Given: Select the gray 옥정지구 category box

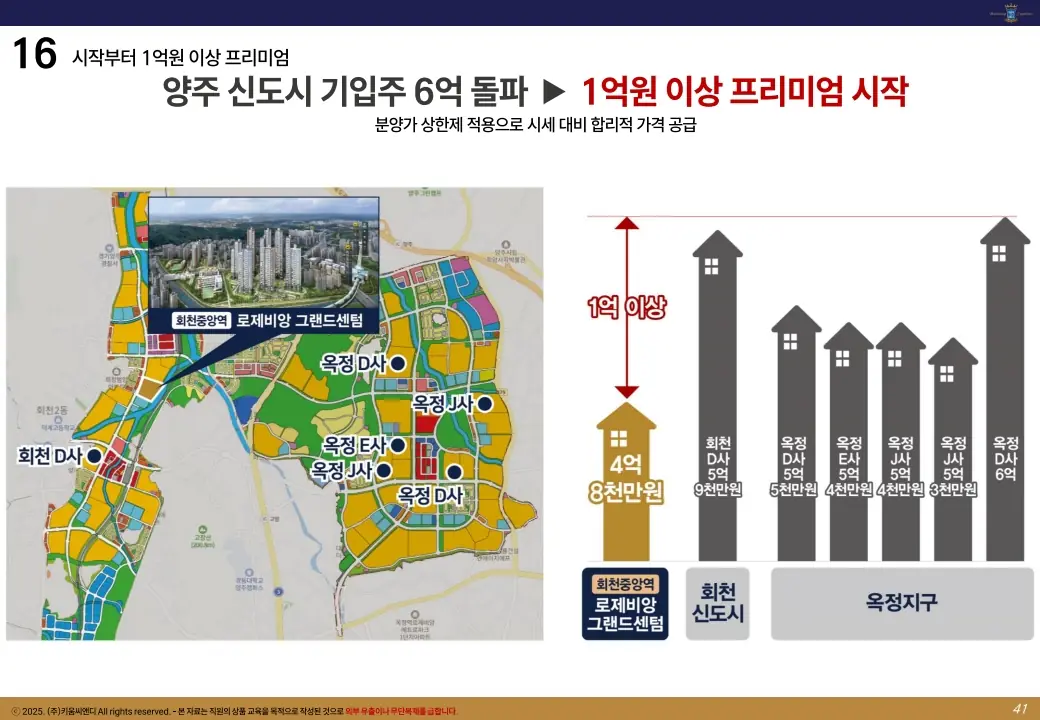Looking at the screenshot, I should point(901,604).
